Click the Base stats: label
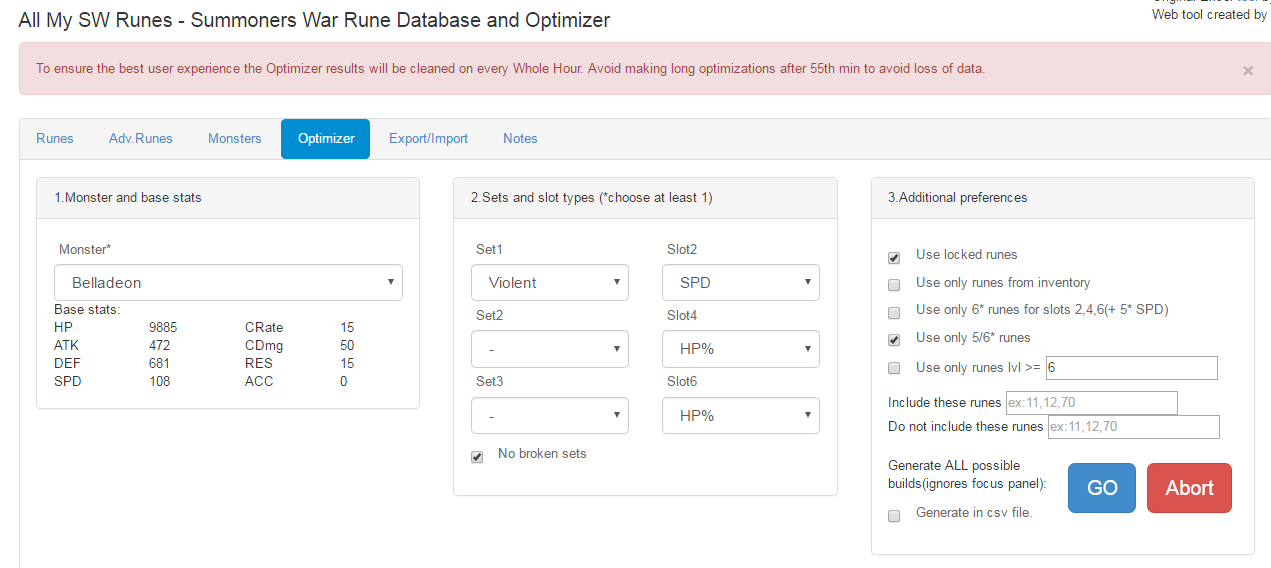1271x568 pixels. click(87, 310)
